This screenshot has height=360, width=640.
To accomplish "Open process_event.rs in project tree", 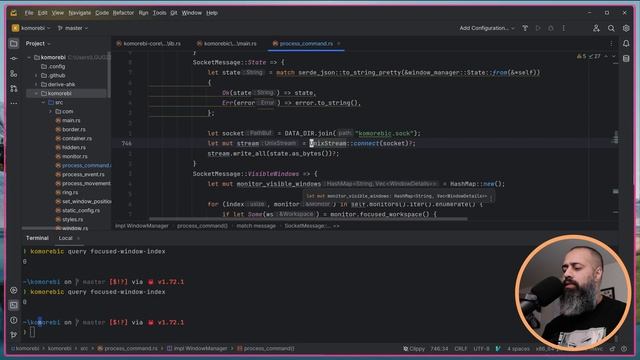I will (80, 174).
